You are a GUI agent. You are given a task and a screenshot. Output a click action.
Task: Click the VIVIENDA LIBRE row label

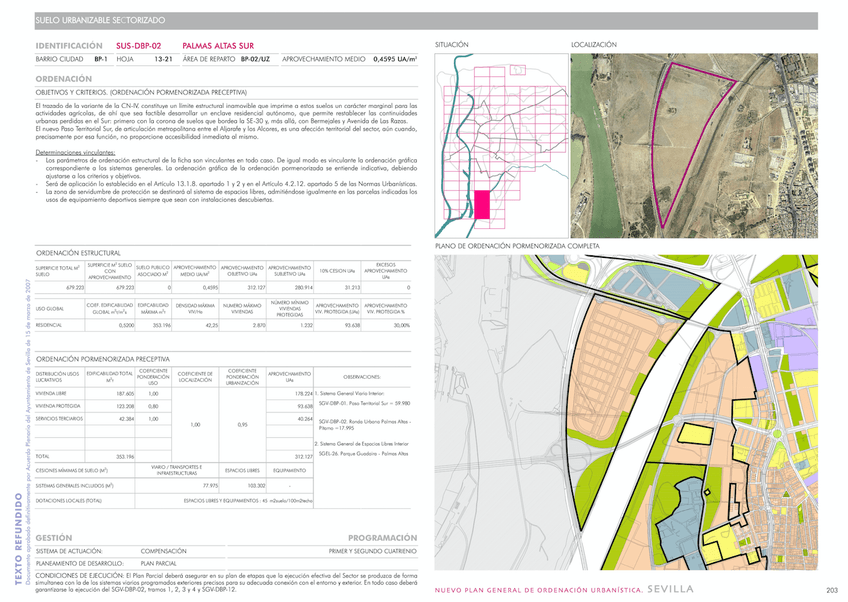(54, 393)
